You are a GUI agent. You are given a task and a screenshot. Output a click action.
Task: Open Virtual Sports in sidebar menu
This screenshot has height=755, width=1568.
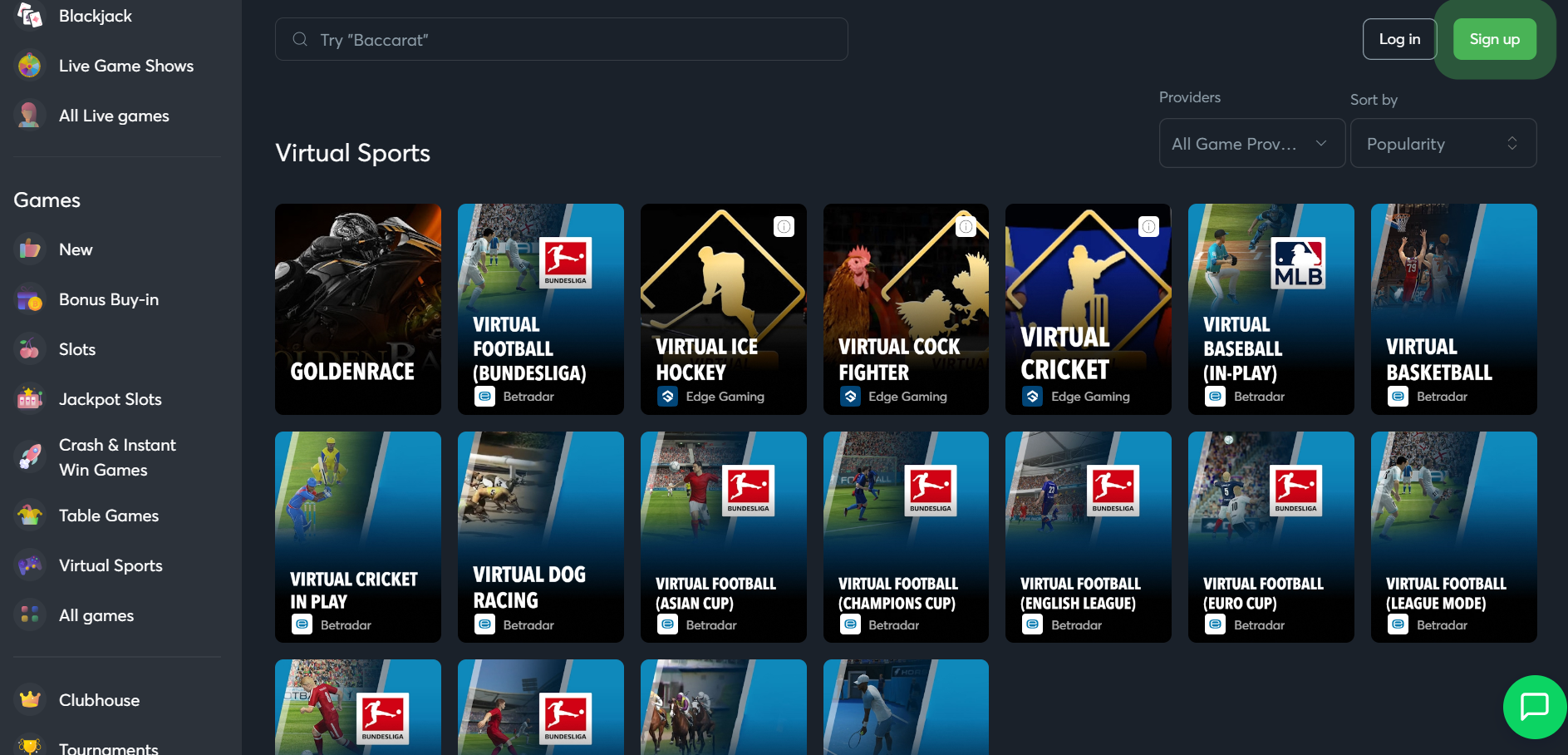pos(111,565)
